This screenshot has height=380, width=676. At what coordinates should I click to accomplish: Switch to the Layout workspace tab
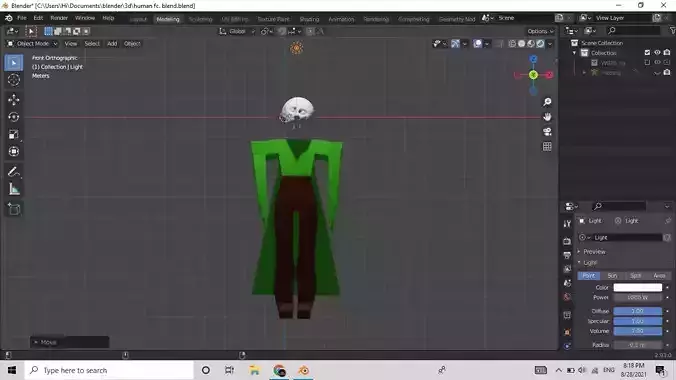pyautogui.click(x=138, y=19)
